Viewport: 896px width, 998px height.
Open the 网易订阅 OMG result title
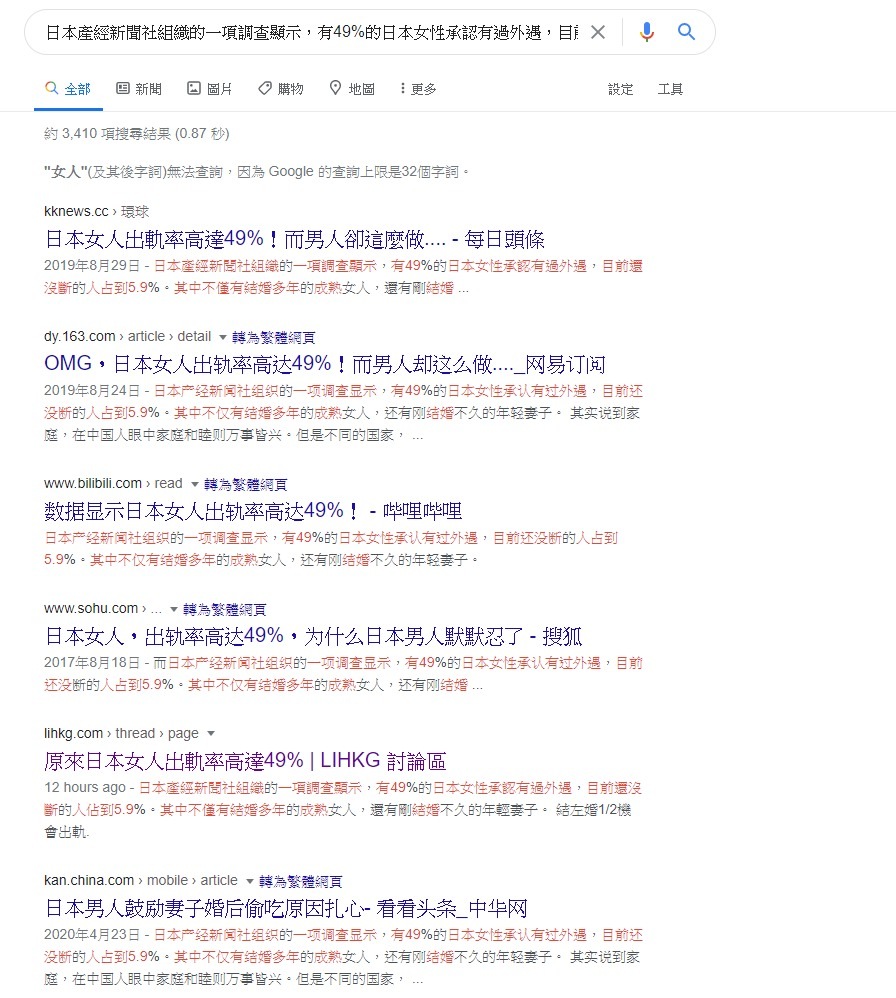325,364
